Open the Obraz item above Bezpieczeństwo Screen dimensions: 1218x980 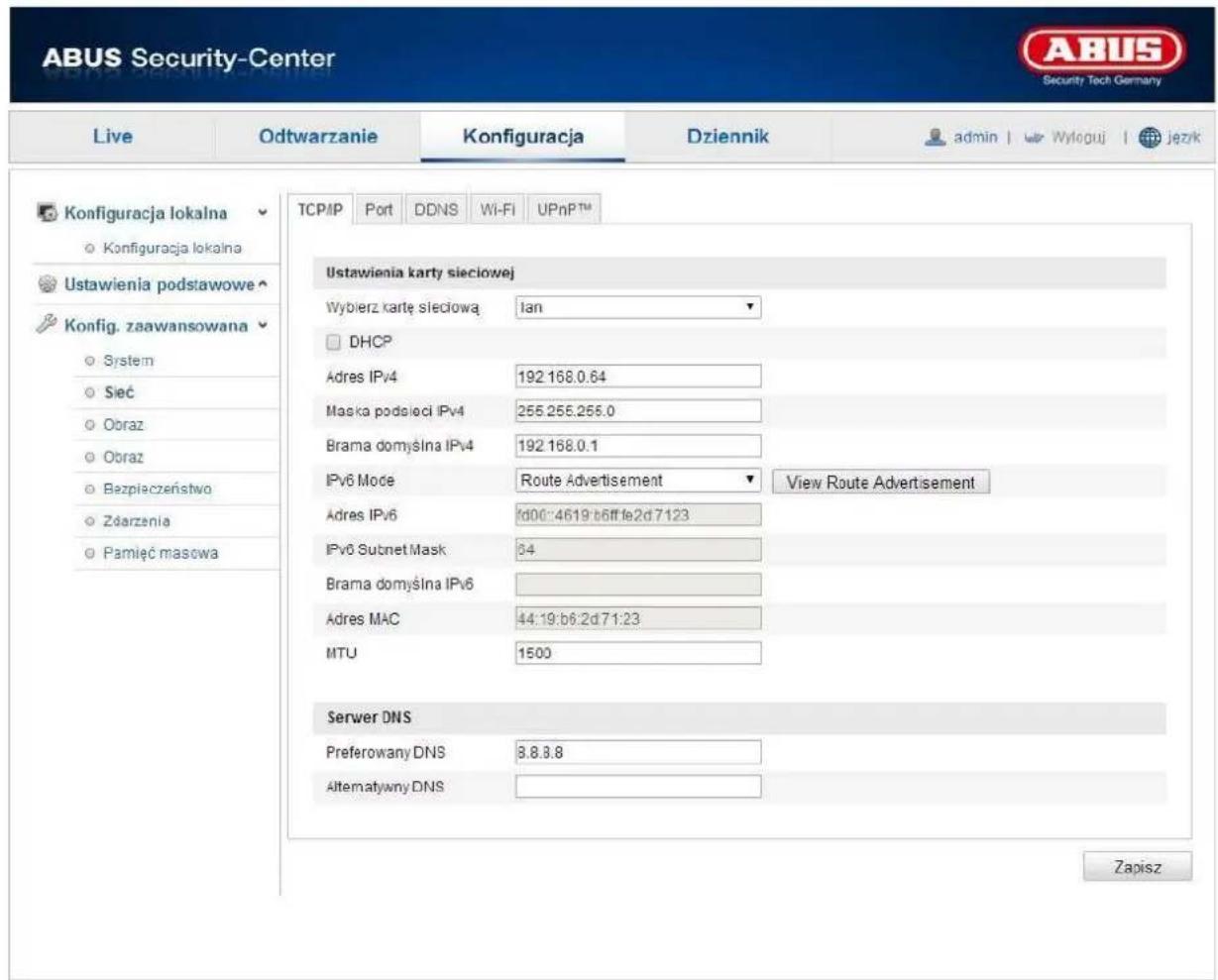pos(124,457)
